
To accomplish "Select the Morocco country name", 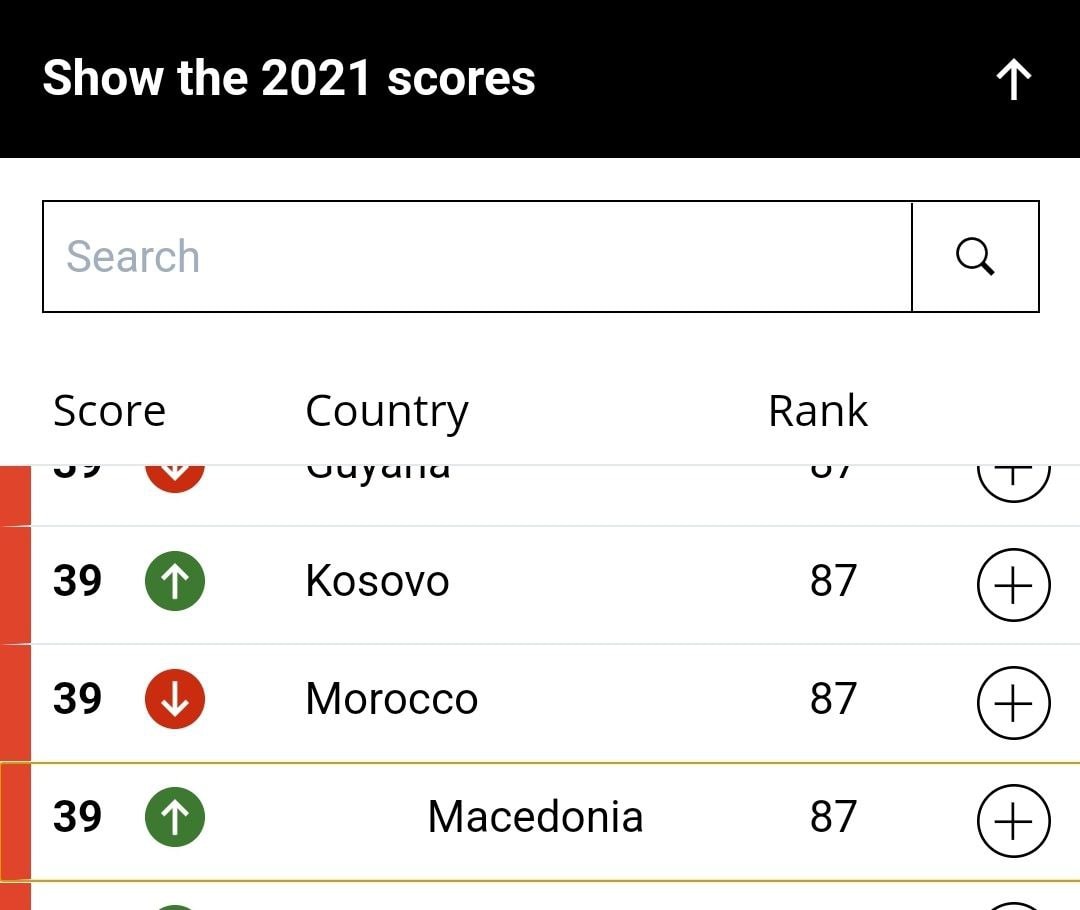I will [391, 699].
